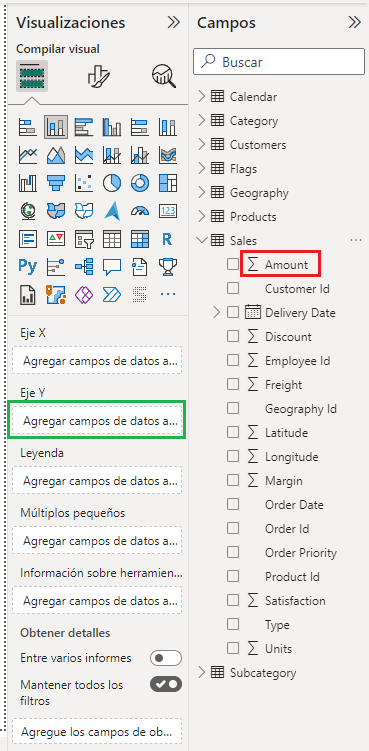Add a scatter chart visual

[84, 183]
